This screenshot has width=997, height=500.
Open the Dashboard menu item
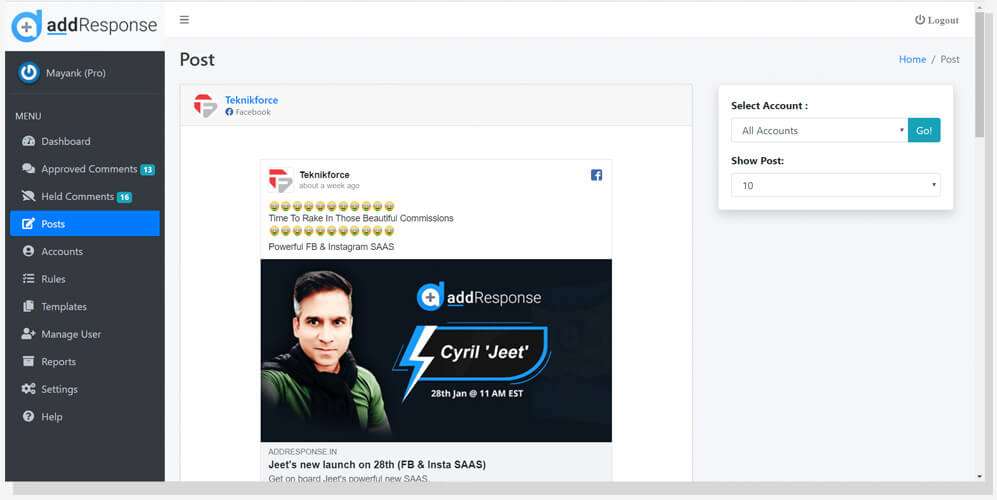coord(85,141)
